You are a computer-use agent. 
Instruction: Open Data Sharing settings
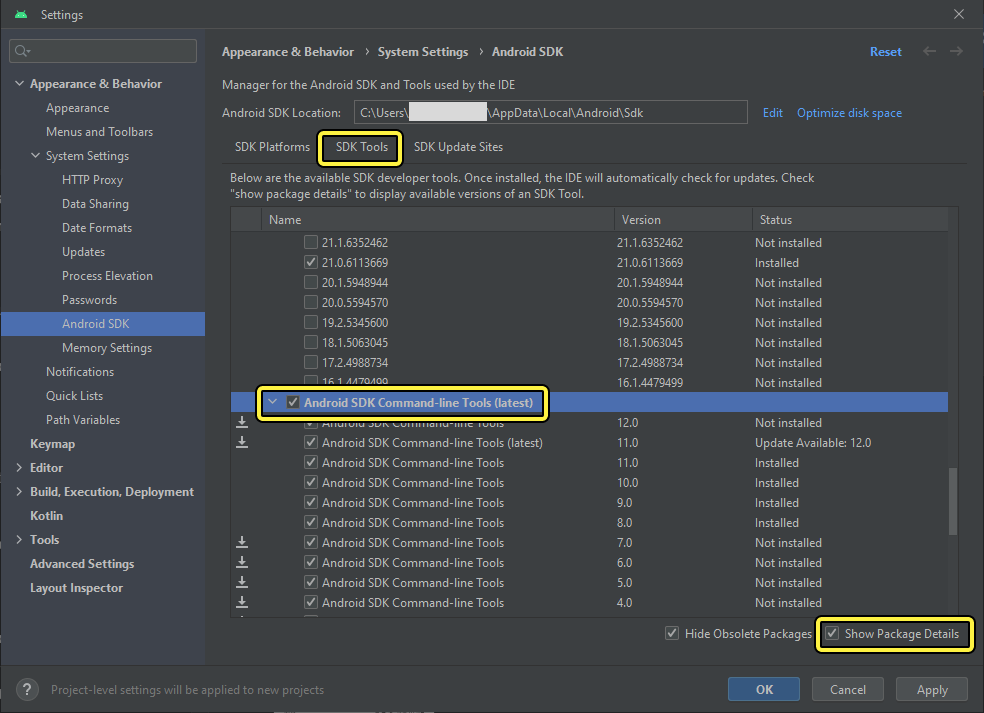tap(95, 204)
